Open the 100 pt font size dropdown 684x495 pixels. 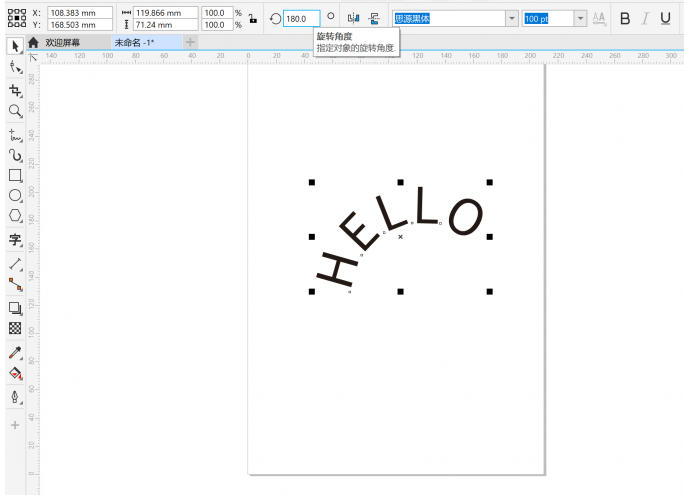(580, 19)
